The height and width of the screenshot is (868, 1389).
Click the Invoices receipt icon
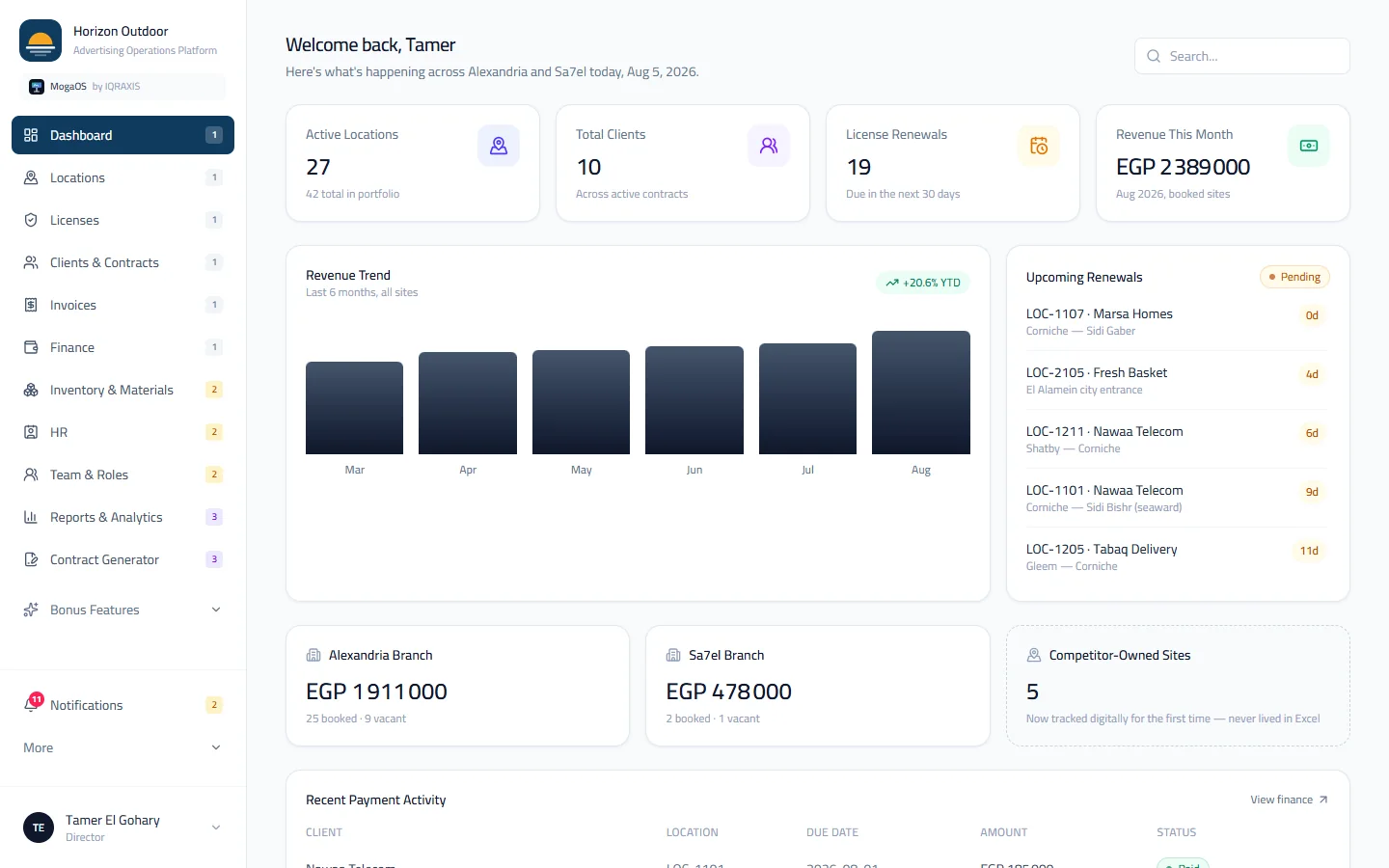(x=31, y=305)
